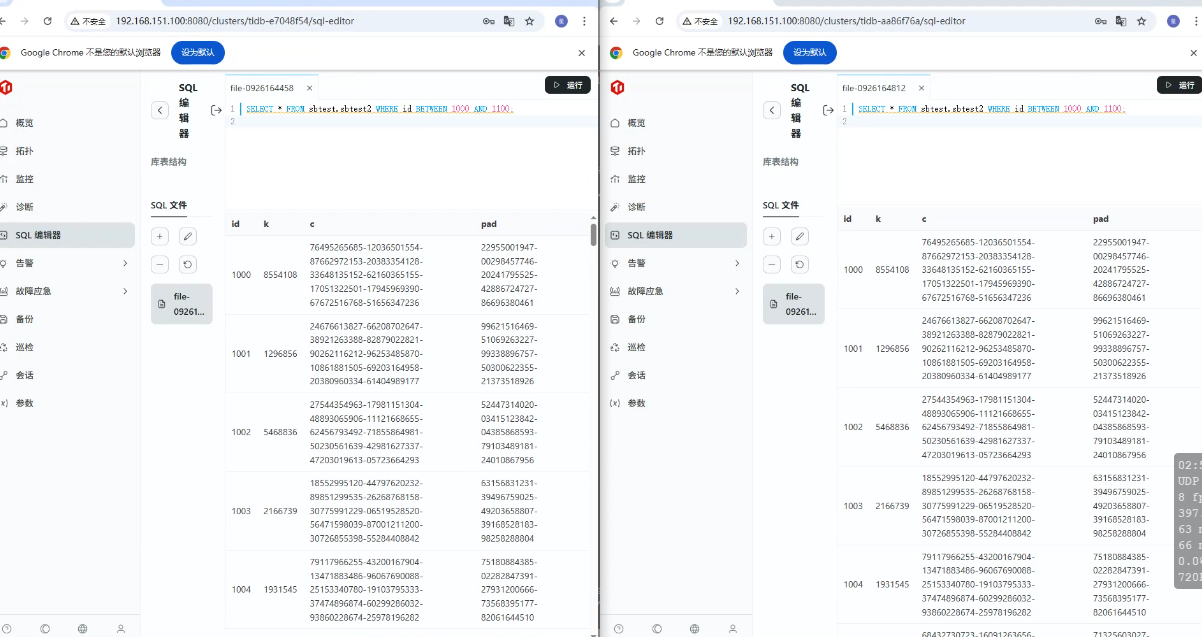Click the rename pencil icon in right window

pyautogui.click(x=799, y=236)
